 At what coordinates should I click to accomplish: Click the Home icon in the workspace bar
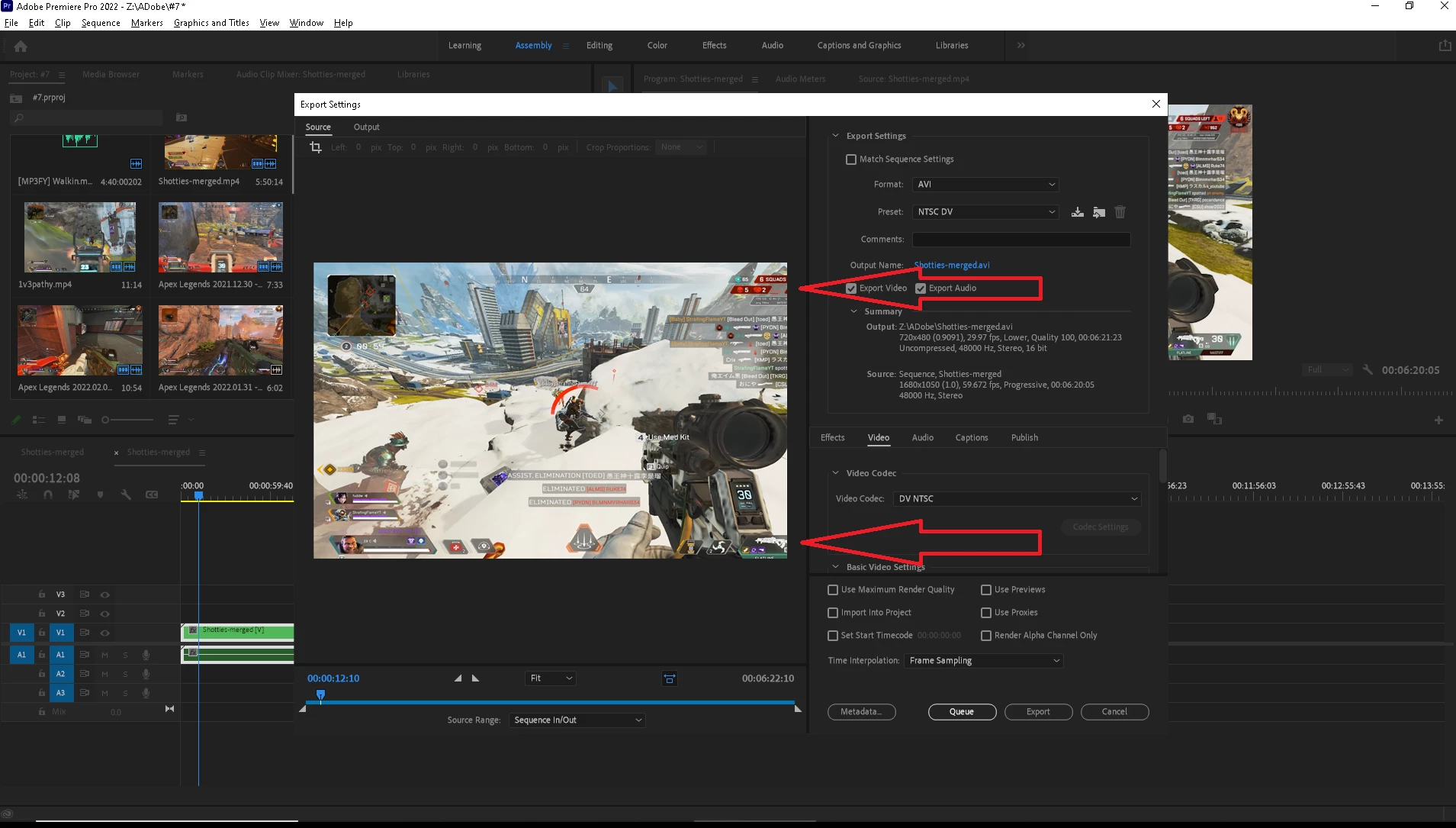[x=21, y=46]
